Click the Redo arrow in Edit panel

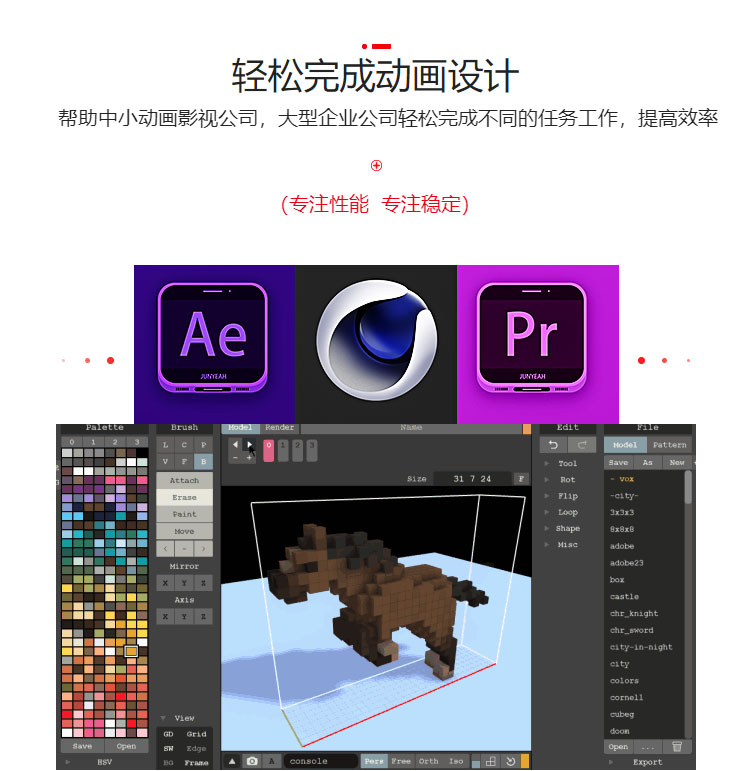582,445
